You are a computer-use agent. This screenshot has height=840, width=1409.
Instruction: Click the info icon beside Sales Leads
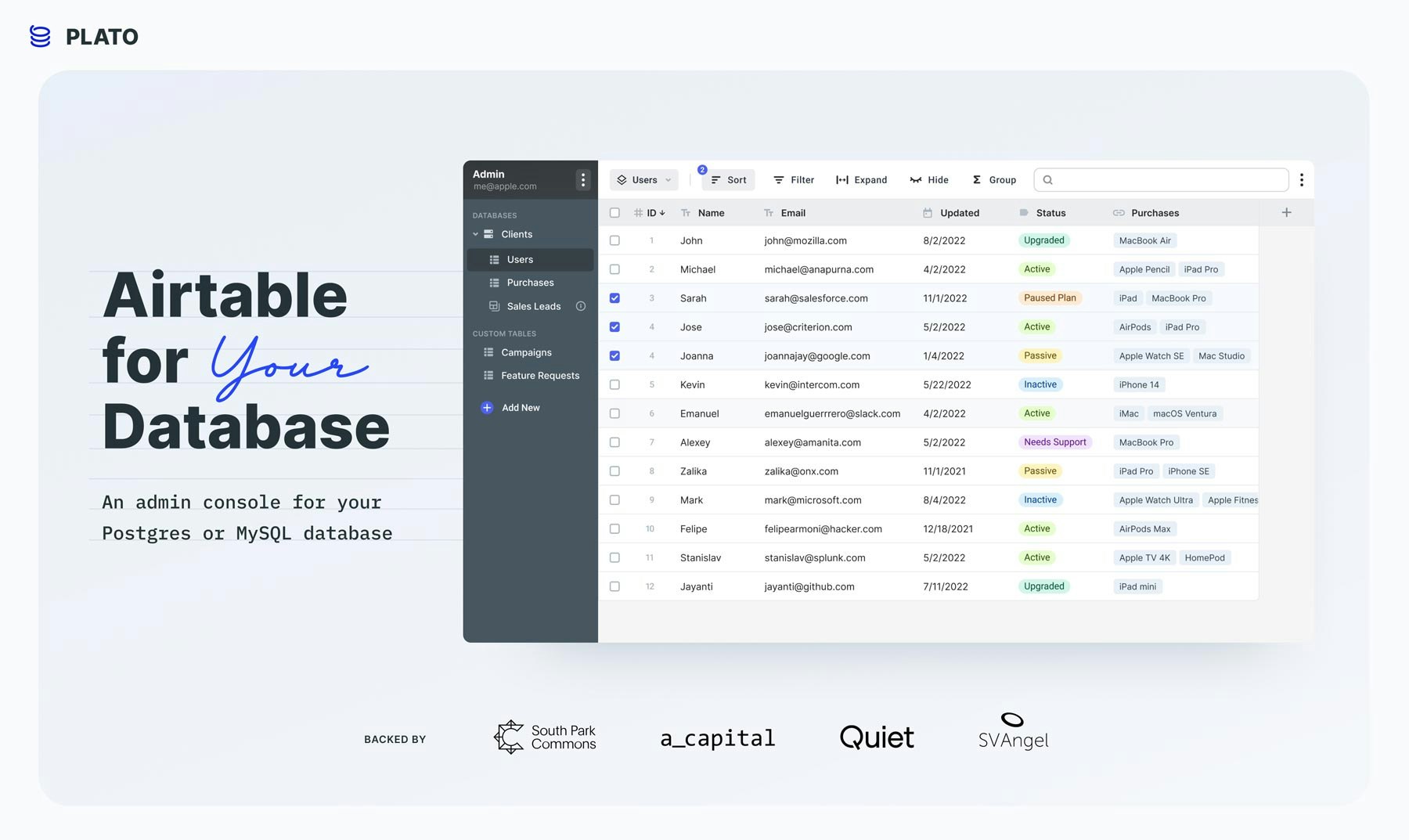pyautogui.click(x=581, y=306)
